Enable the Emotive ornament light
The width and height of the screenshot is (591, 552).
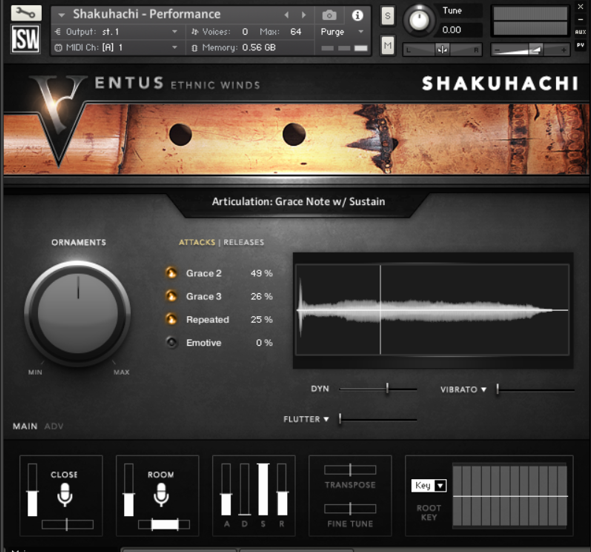pos(171,343)
